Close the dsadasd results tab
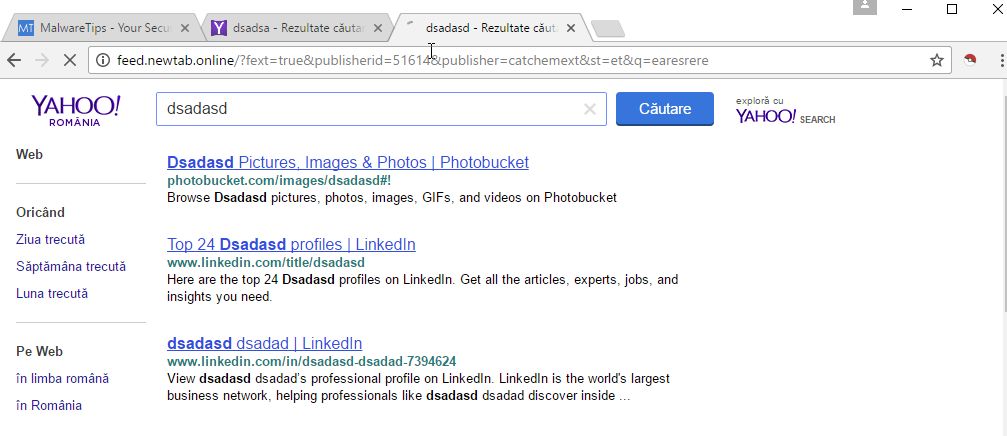This screenshot has height=436, width=1007. (x=571, y=28)
